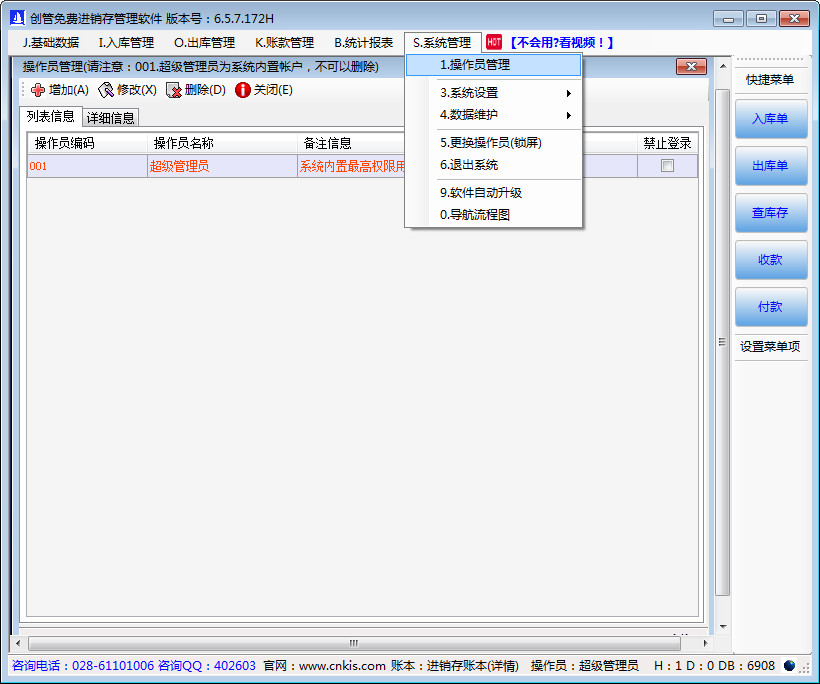820x684 pixels.
Task: Maximize the main application window
Action: pos(761,19)
